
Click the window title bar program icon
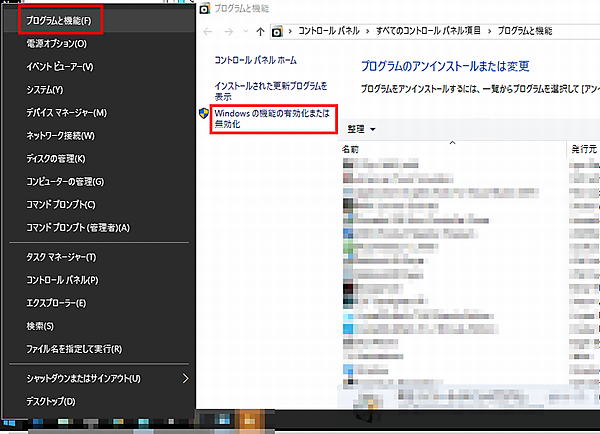[x=205, y=8]
